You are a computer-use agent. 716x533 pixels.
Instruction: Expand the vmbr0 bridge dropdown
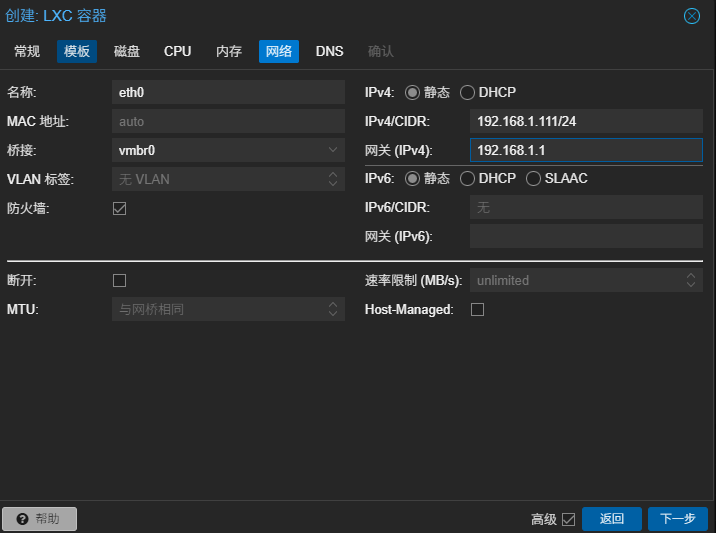pos(333,150)
